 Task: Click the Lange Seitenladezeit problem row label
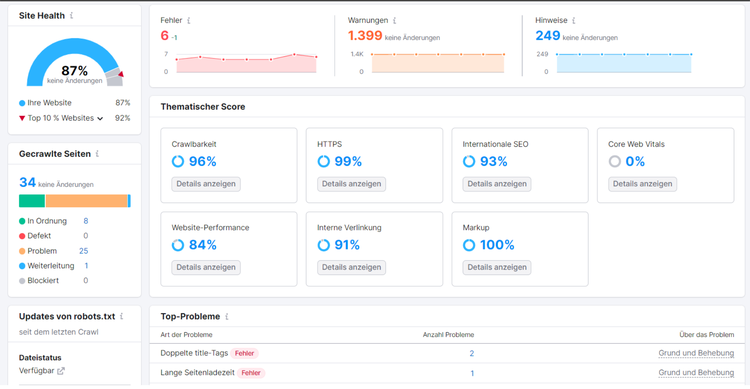click(198, 373)
